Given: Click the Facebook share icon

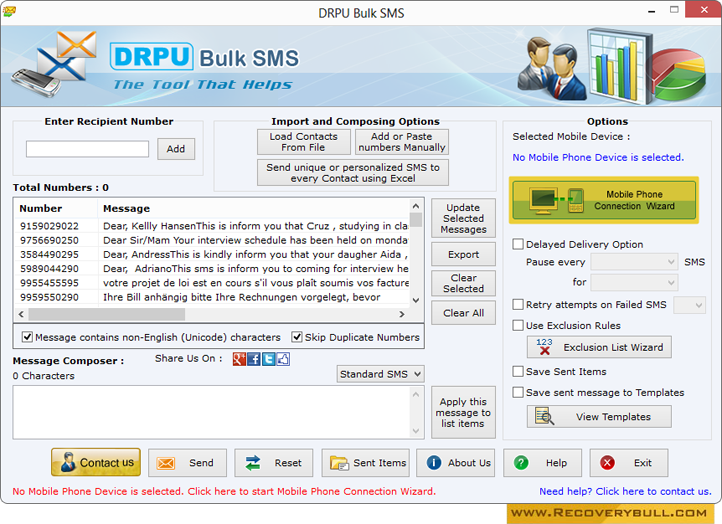Looking at the screenshot, I should tap(254, 359).
